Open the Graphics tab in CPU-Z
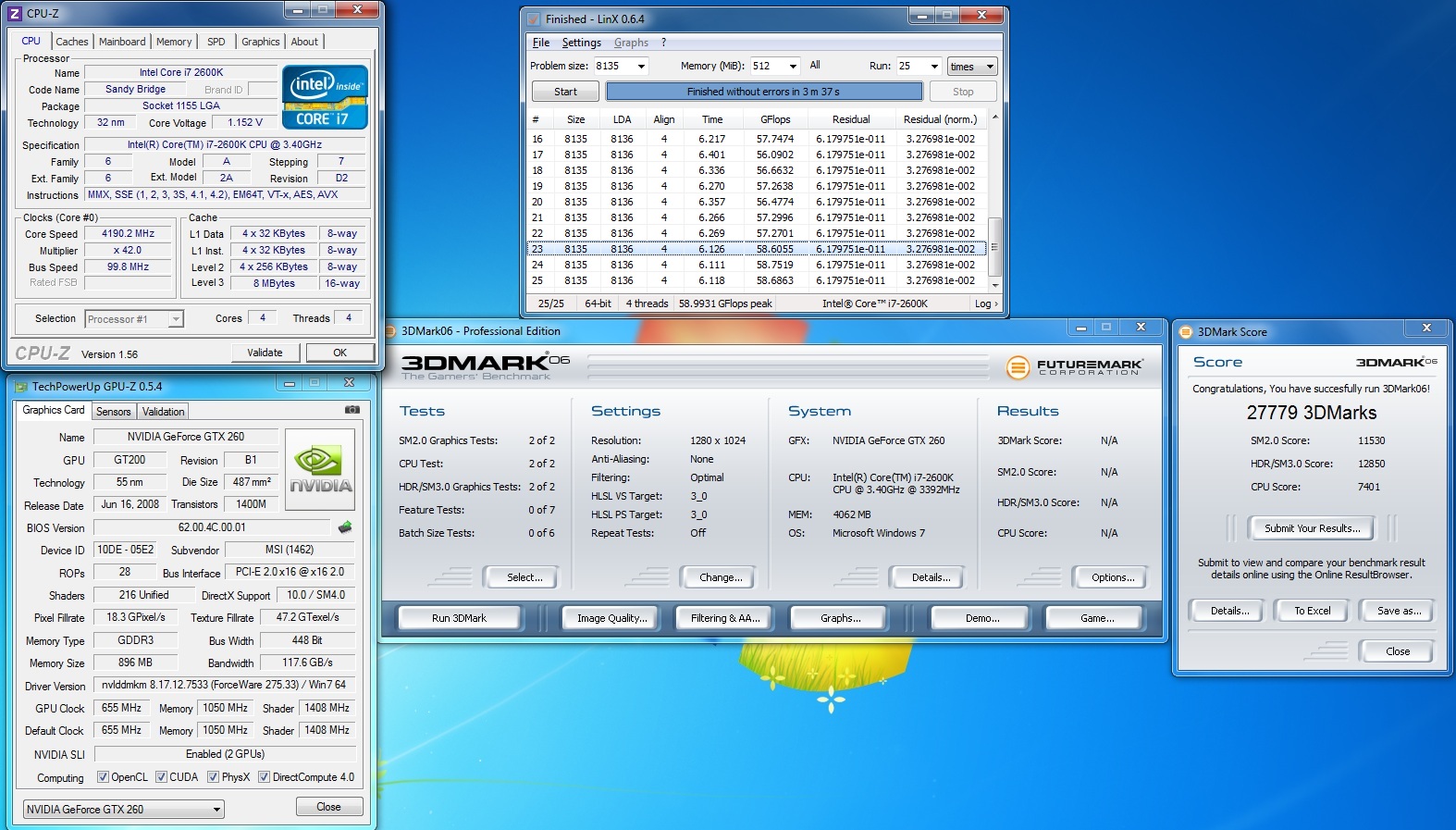 tap(260, 42)
